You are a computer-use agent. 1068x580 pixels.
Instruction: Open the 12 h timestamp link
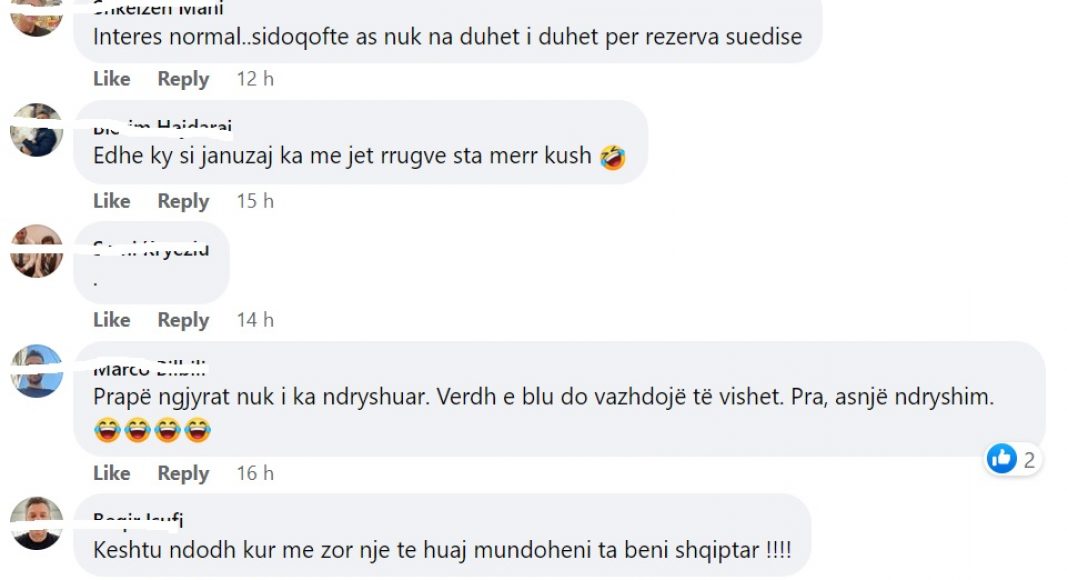[255, 79]
